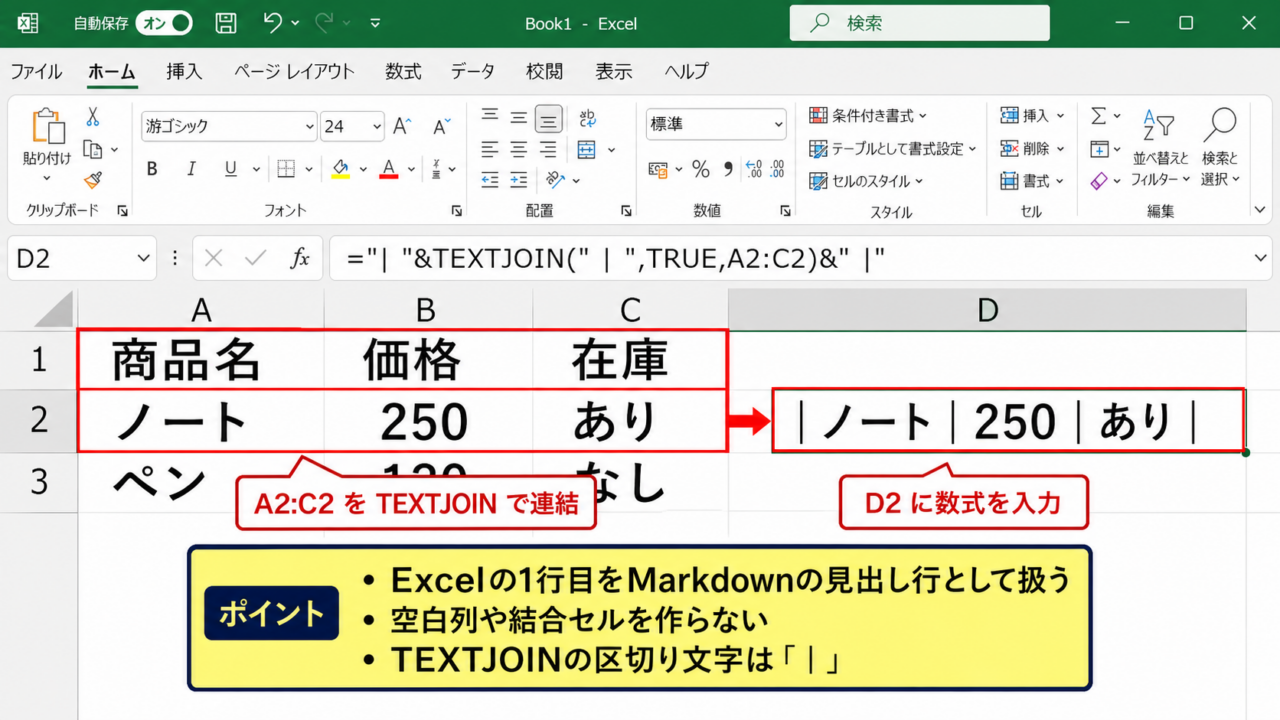Open the データ tab

point(473,71)
